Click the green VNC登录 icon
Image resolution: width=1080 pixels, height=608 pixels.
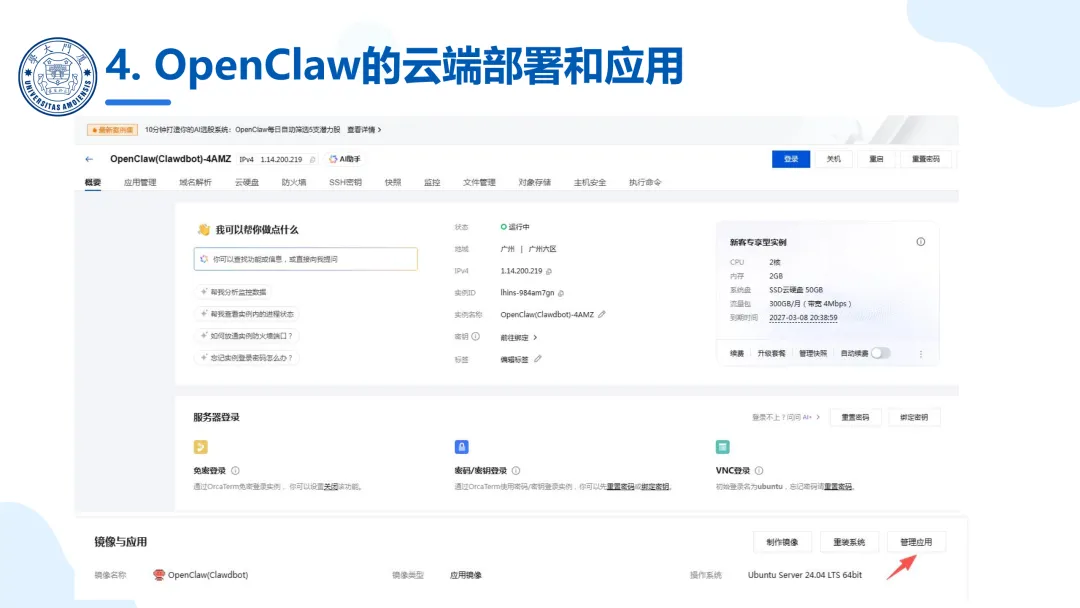[723, 447]
